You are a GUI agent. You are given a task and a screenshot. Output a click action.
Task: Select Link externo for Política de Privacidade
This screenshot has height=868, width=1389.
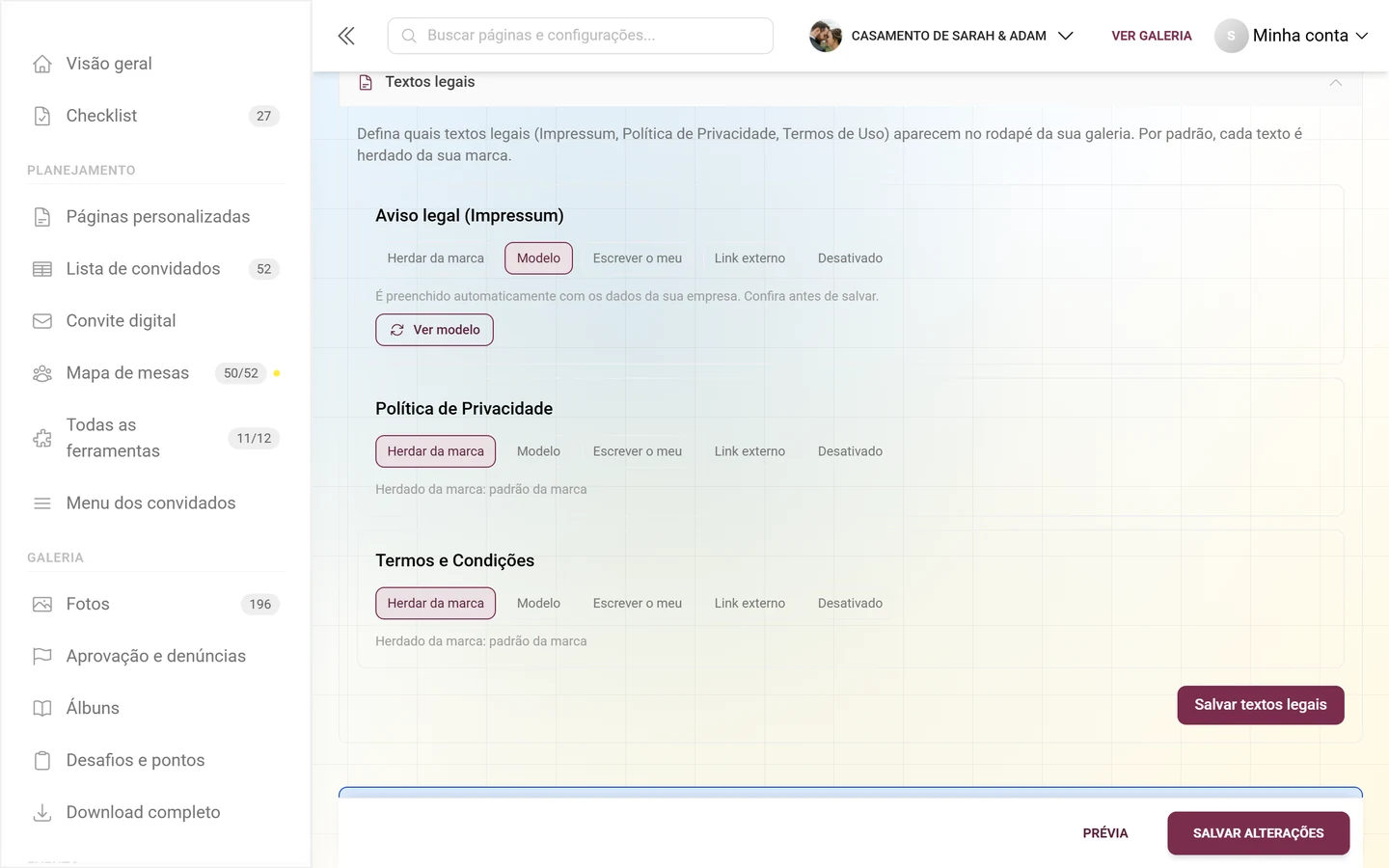pyautogui.click(x=749, y=451)
